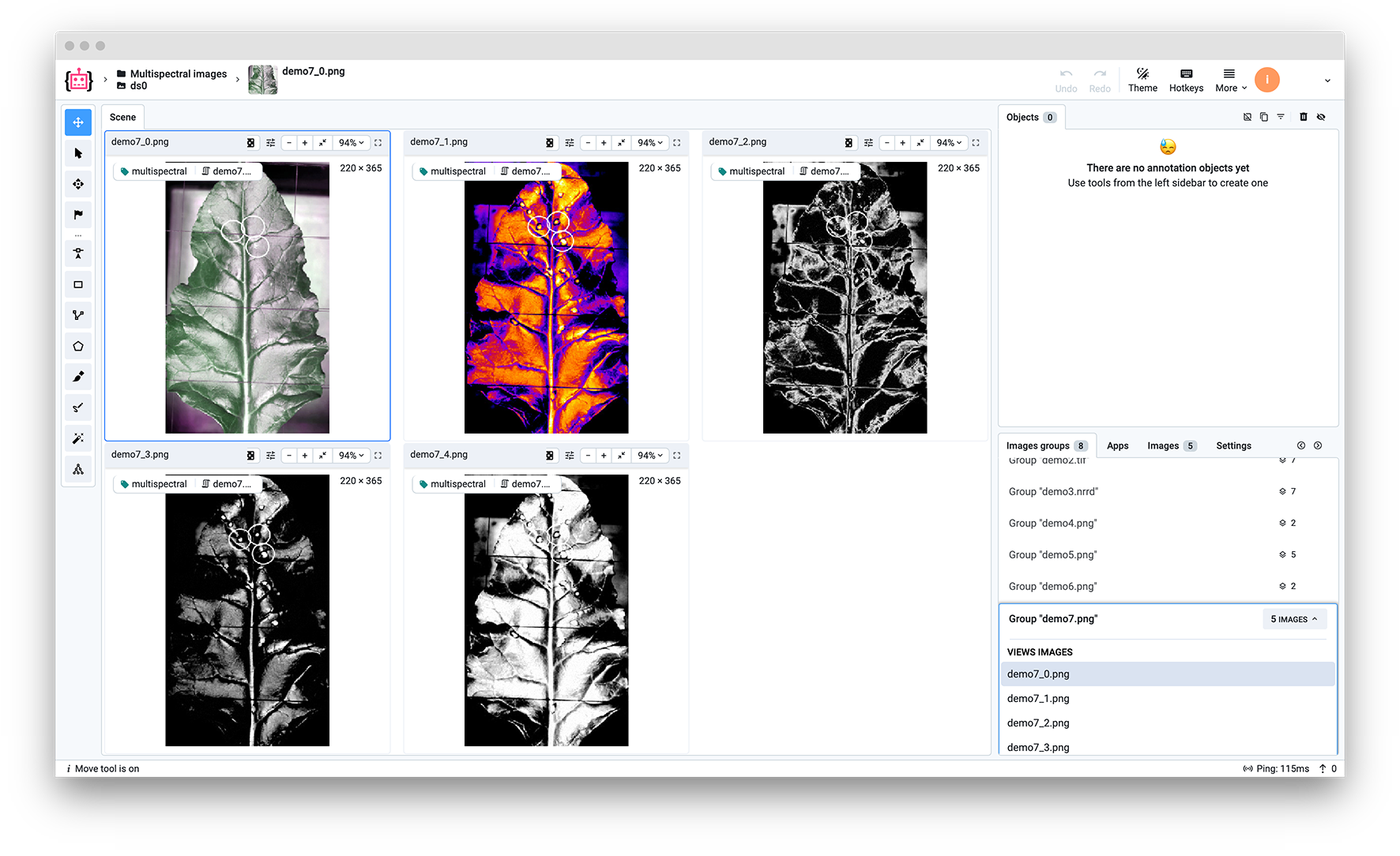This screenshot has width=1400, height=856.
Task: Toggle the Theme light/dark switch
Action: coord(1142,80)
